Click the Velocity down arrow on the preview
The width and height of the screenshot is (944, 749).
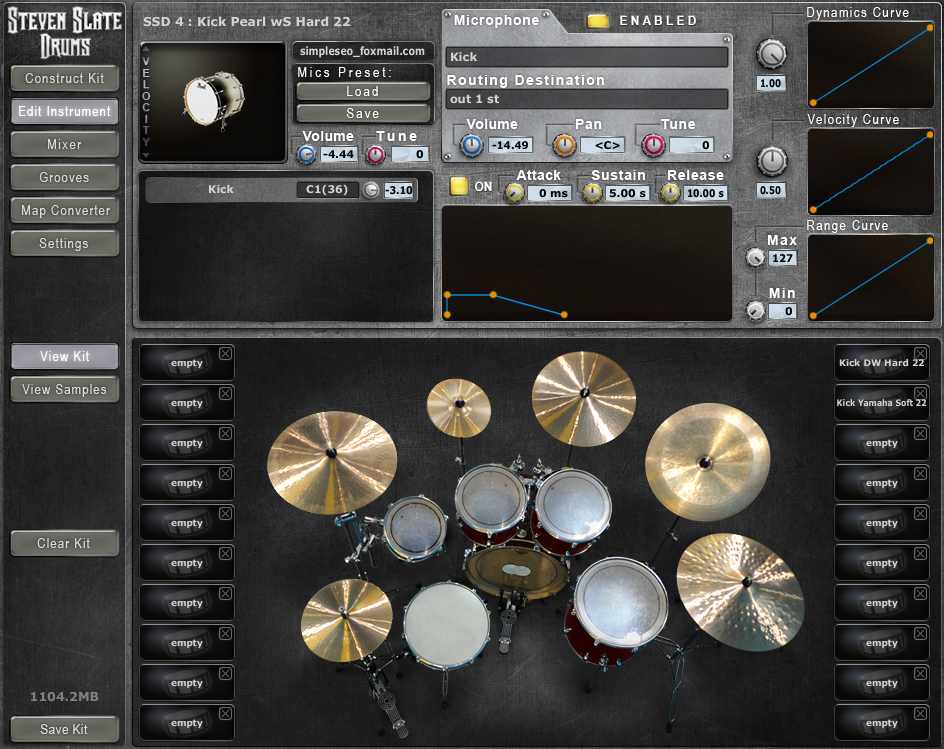[x=148, y=156]
